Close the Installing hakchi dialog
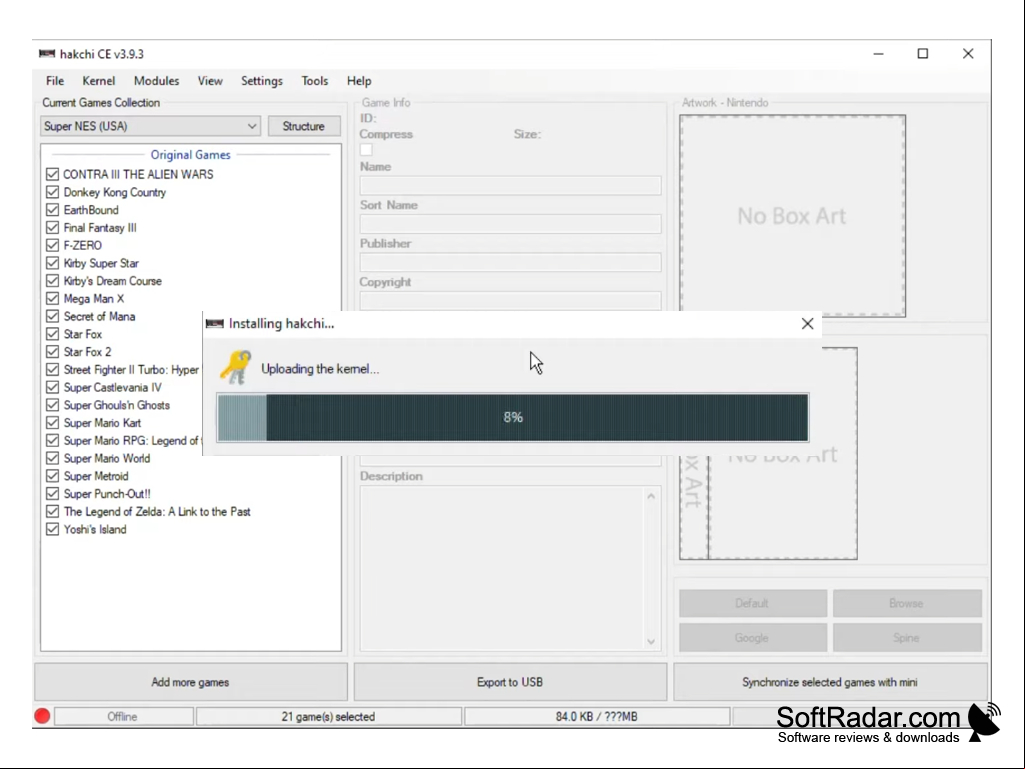 807,324
